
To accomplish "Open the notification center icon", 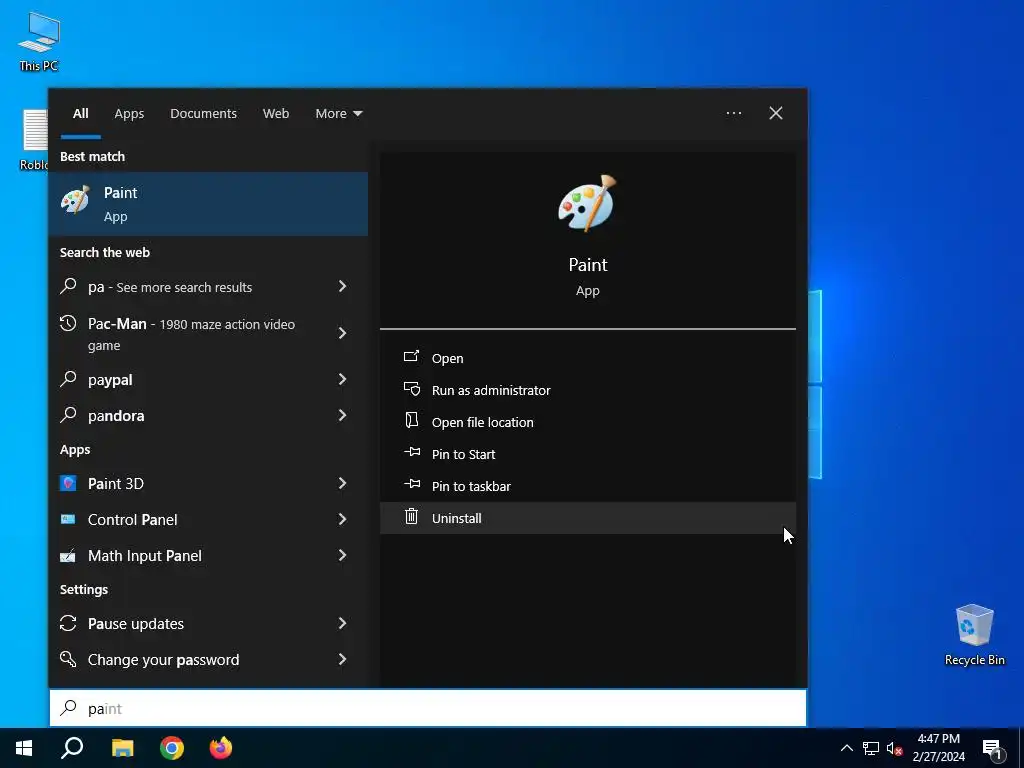I will (993, 750).
